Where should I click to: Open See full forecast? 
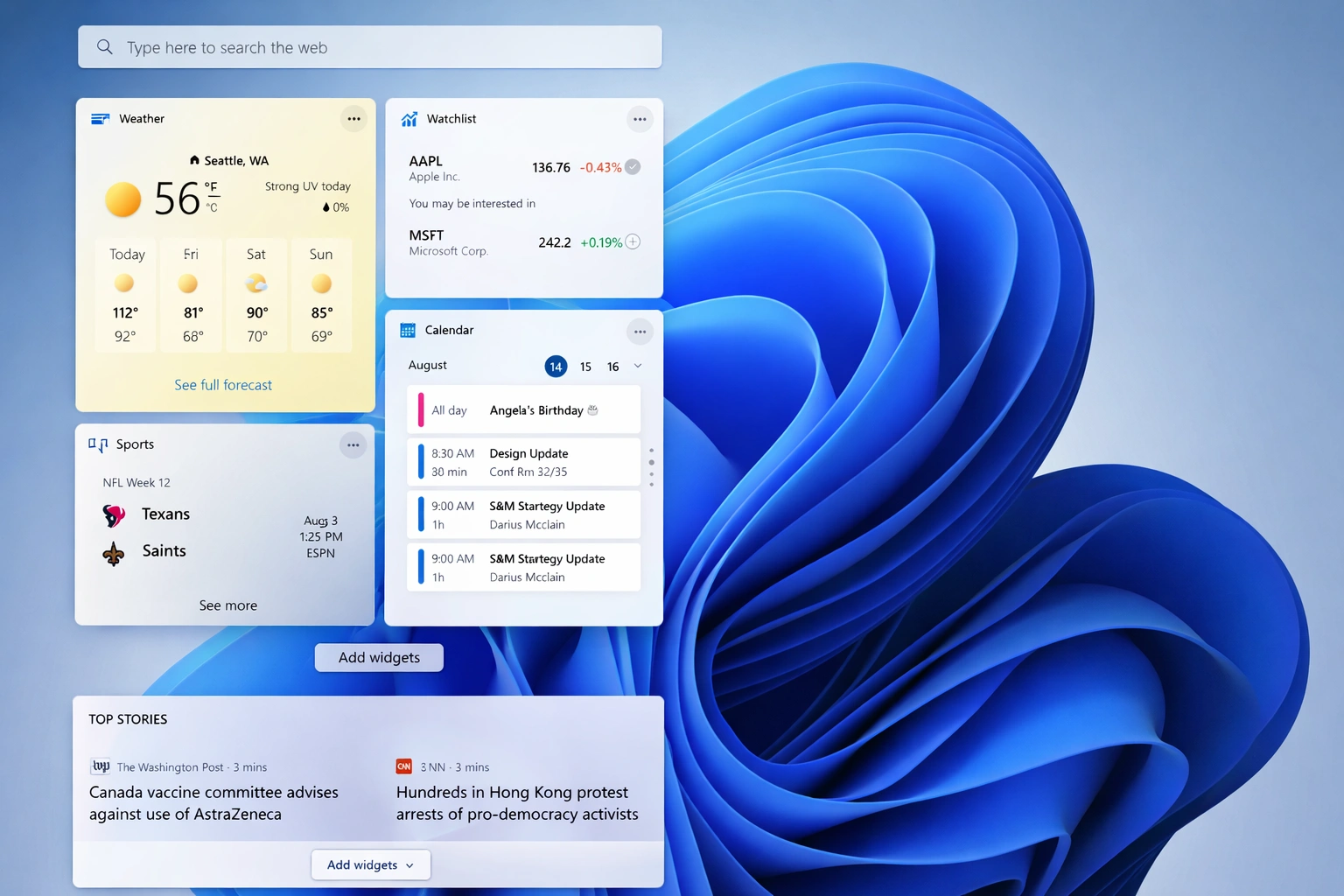click(x=223, y=385)
